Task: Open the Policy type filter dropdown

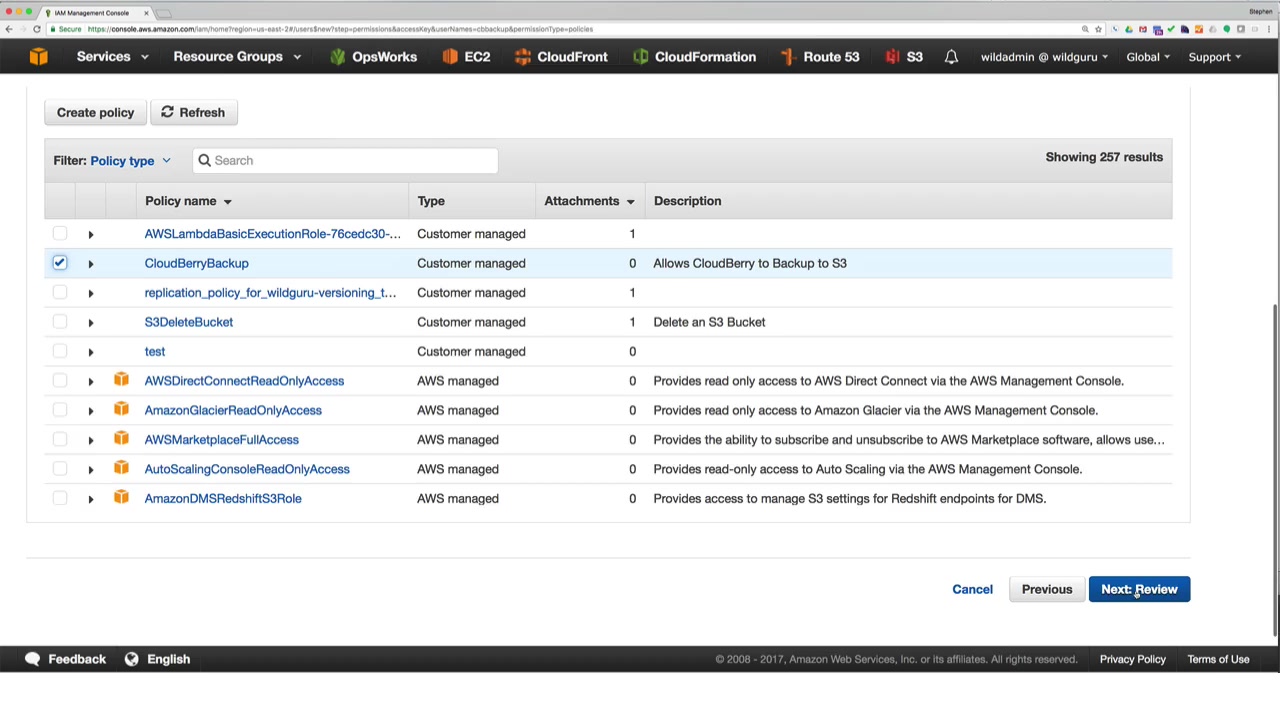Action: pyautogui.click(x=130, y=161)
